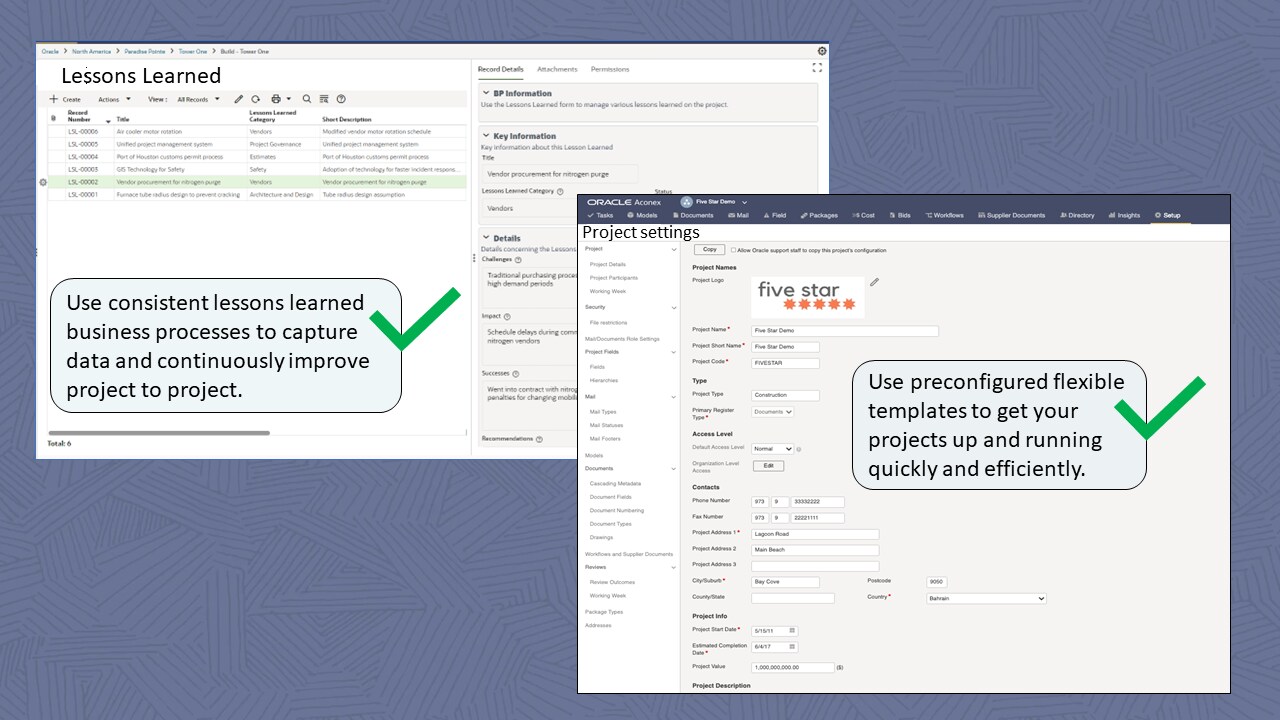Open the print options dropdown arrow

(x=289, y=99)
